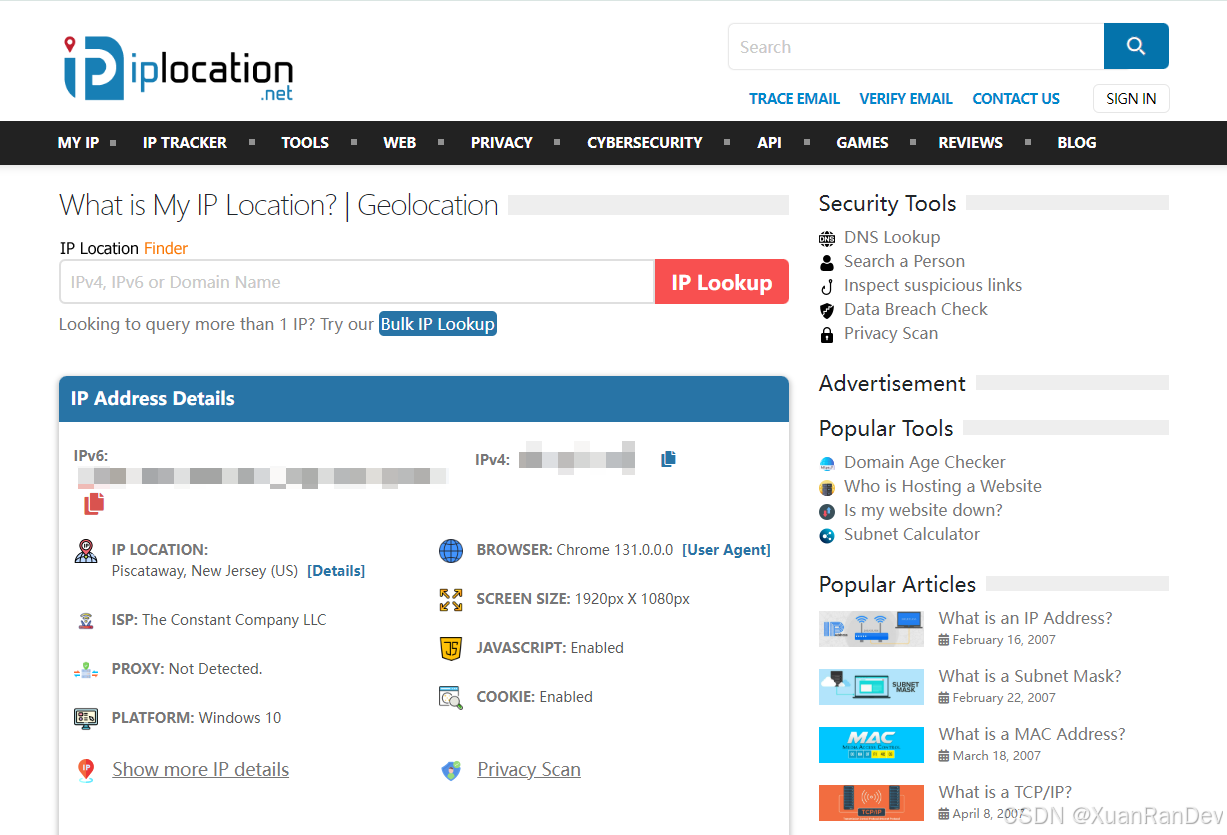1227x835 pixels.
Task: Open the IP TRACKER menu item
Action: [x=185, y=143]
